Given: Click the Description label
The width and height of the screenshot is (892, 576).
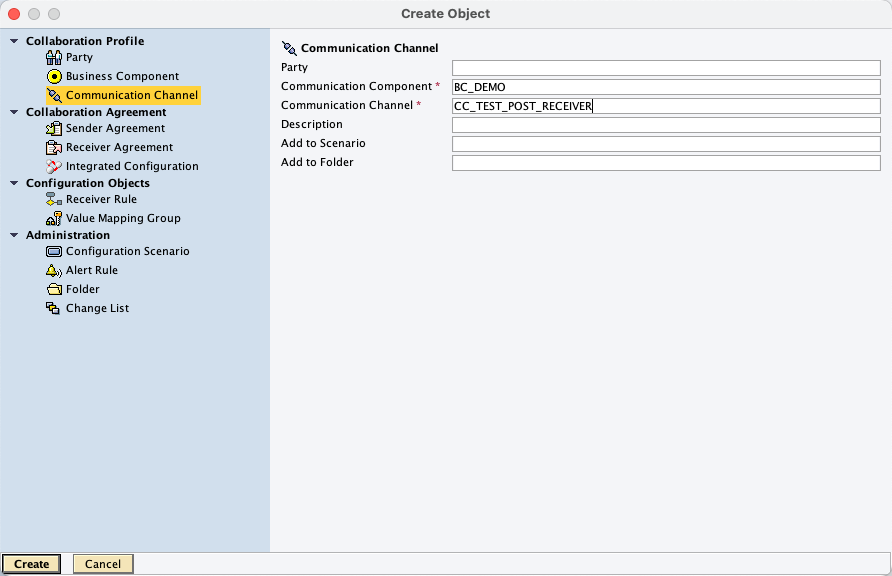Looking at the screenshot, I should point(312,124).
